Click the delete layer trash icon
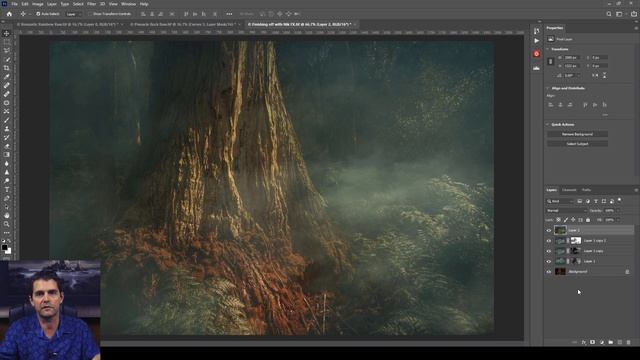 [629, 342]
